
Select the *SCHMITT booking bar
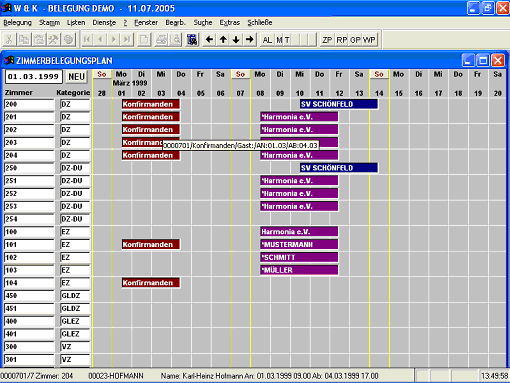point(299,257)
